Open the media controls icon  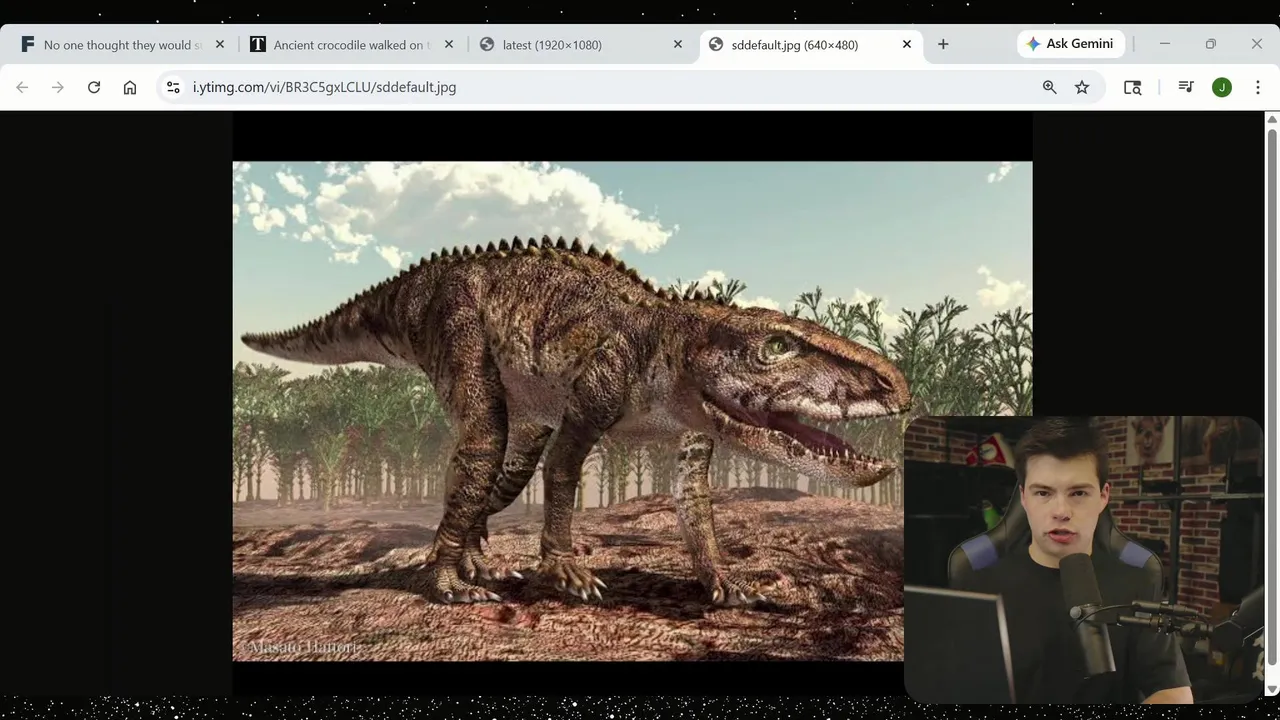[1186, 87]
